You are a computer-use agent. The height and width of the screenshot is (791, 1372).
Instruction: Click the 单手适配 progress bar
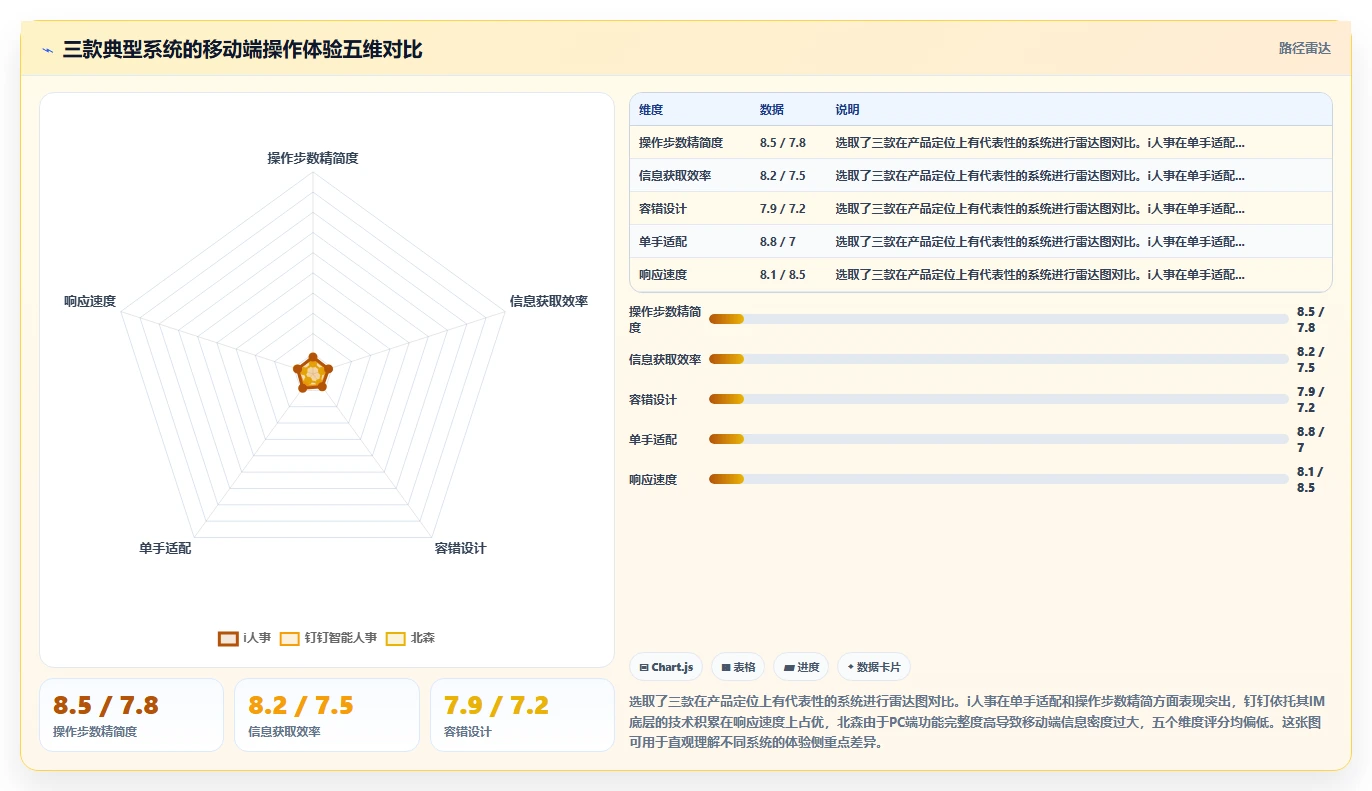(x=998, y=439)
